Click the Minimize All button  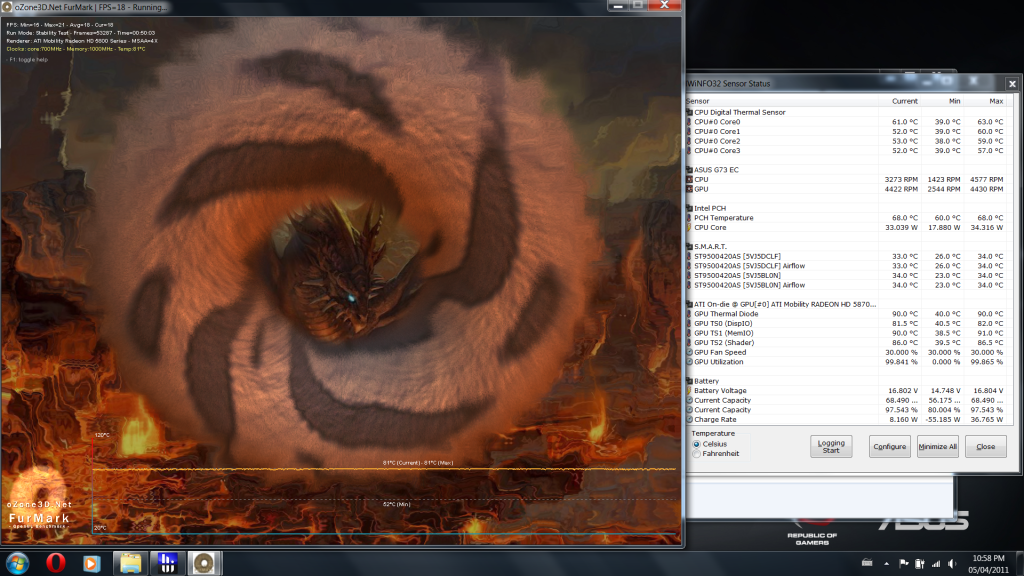[x=937, y=446]
